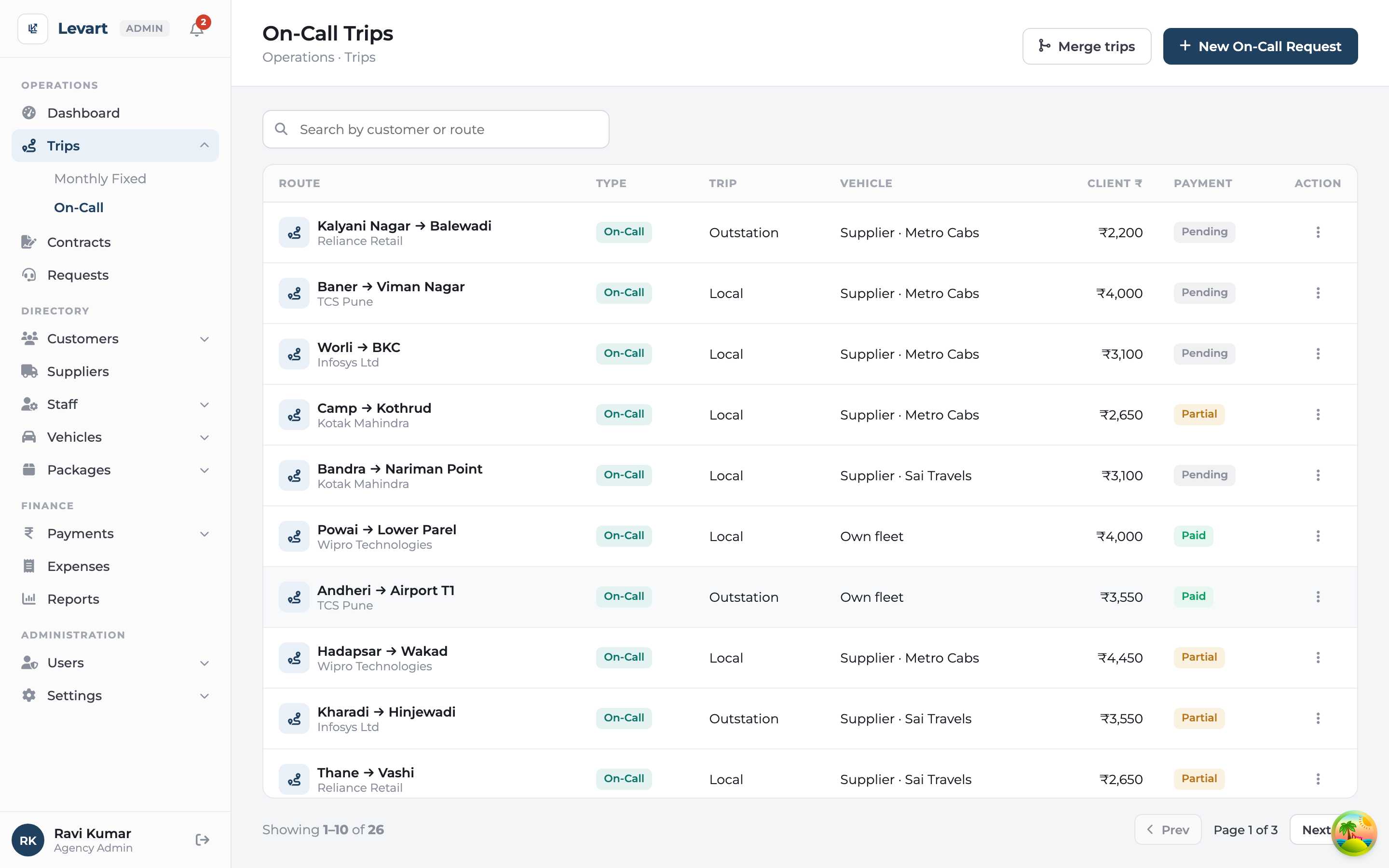This screenshot has height=868, width=1389.
Task: Click into the customer or route search field
Action: click(x=436, y=129)
